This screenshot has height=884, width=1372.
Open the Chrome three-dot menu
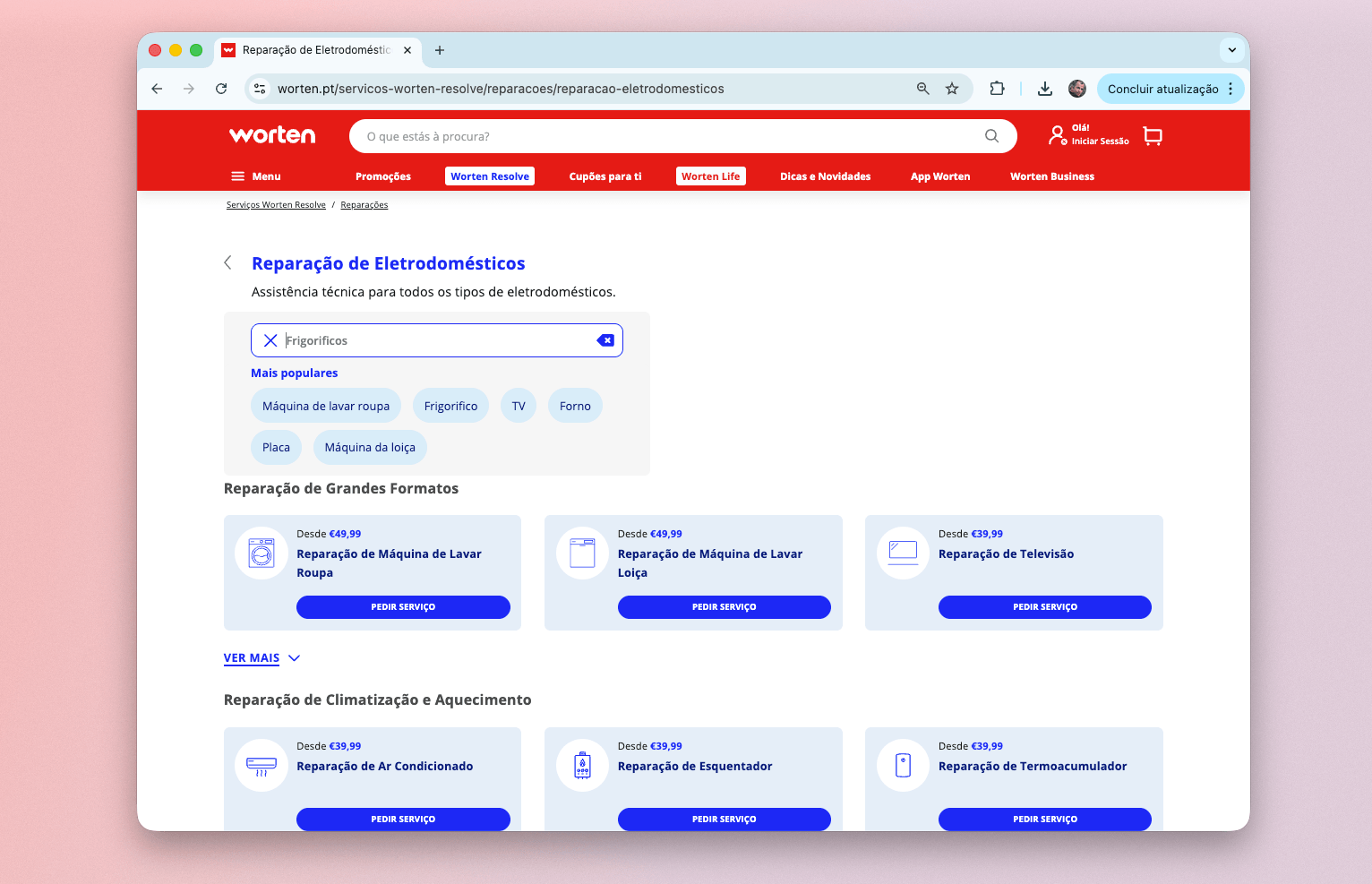pos(1231,89)
